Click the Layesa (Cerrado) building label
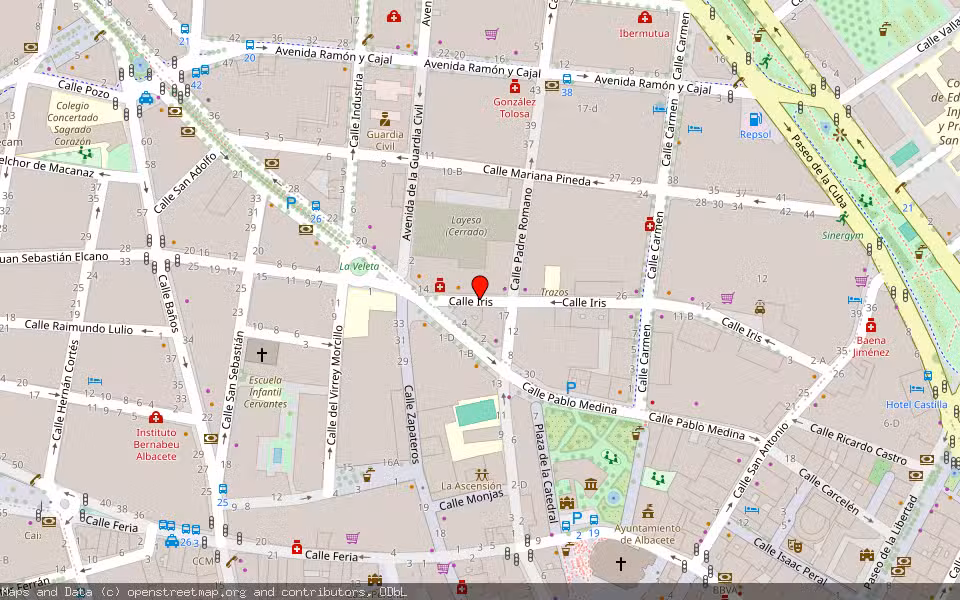 tap(467, 226)
